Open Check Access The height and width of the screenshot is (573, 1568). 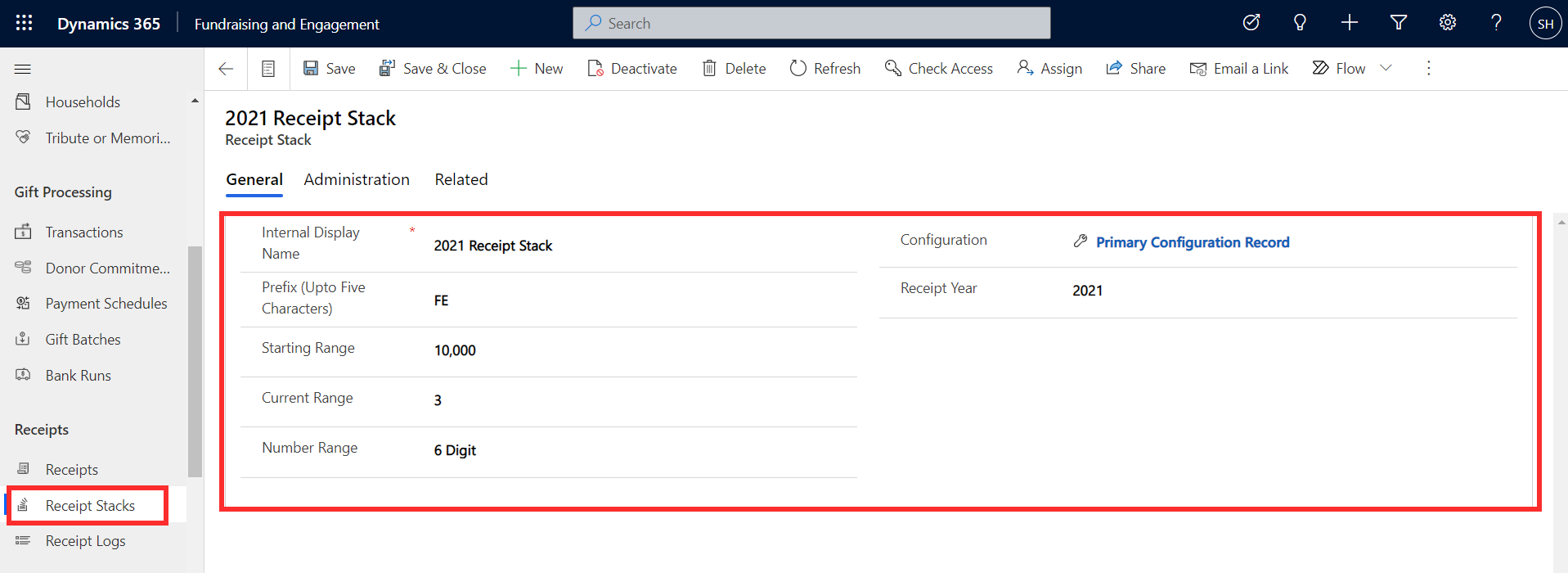pyautogui.click(x=939, y=69)
